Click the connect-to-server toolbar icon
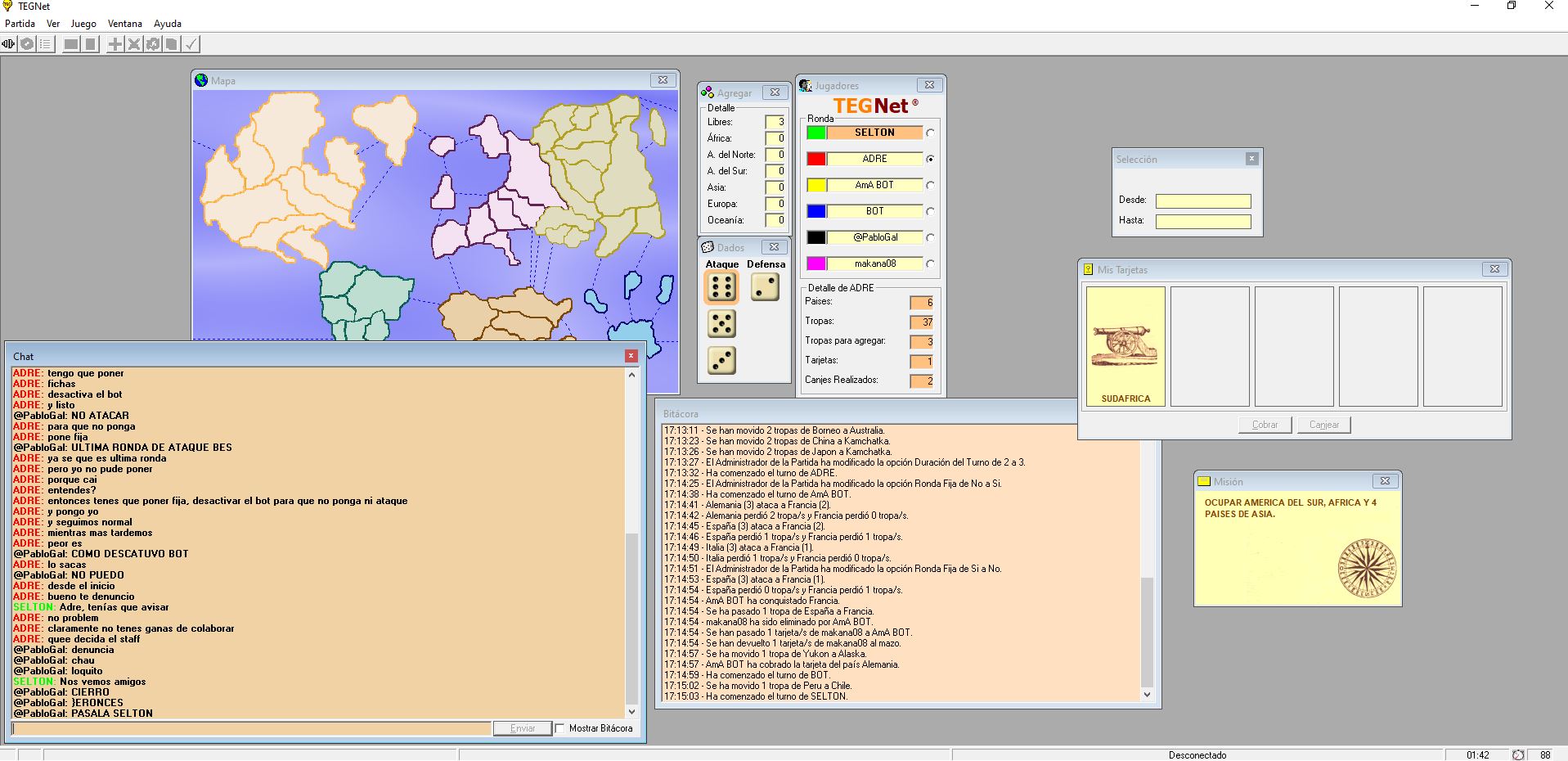The width and height of the screenshot is (1568, 761). [x=9, y=44]
